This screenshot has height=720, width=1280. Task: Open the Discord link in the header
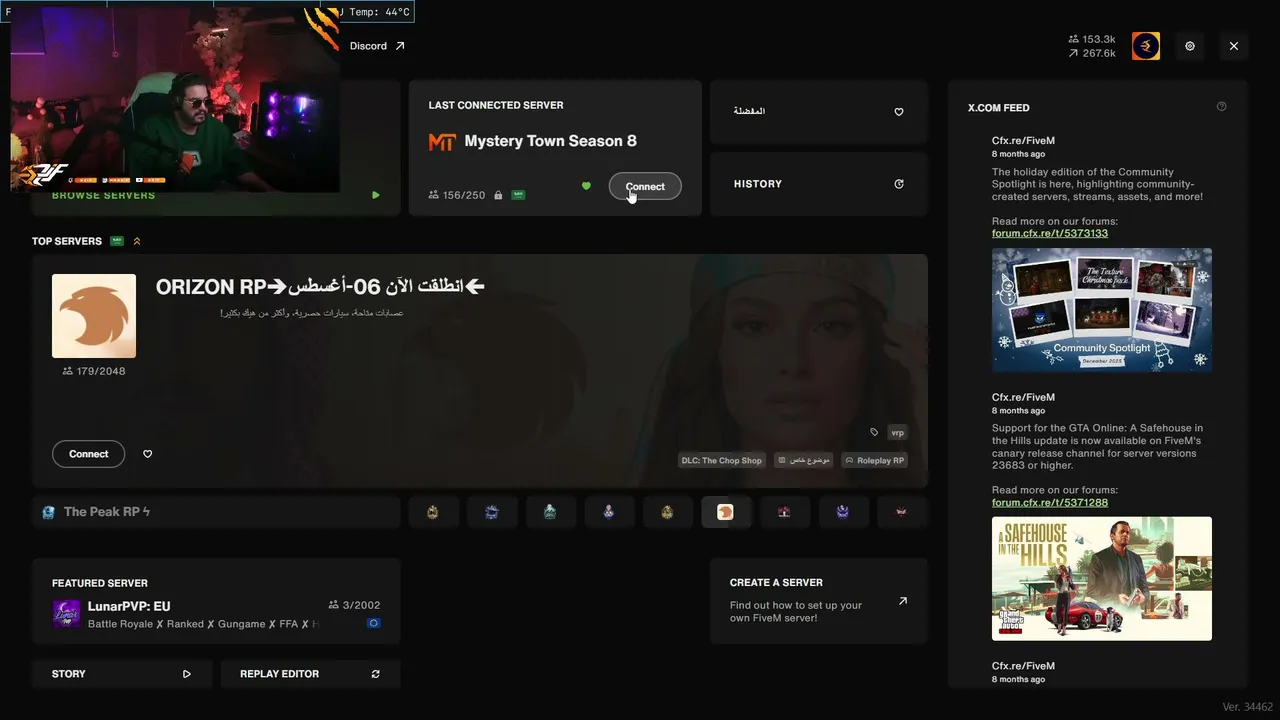point(378,46)
